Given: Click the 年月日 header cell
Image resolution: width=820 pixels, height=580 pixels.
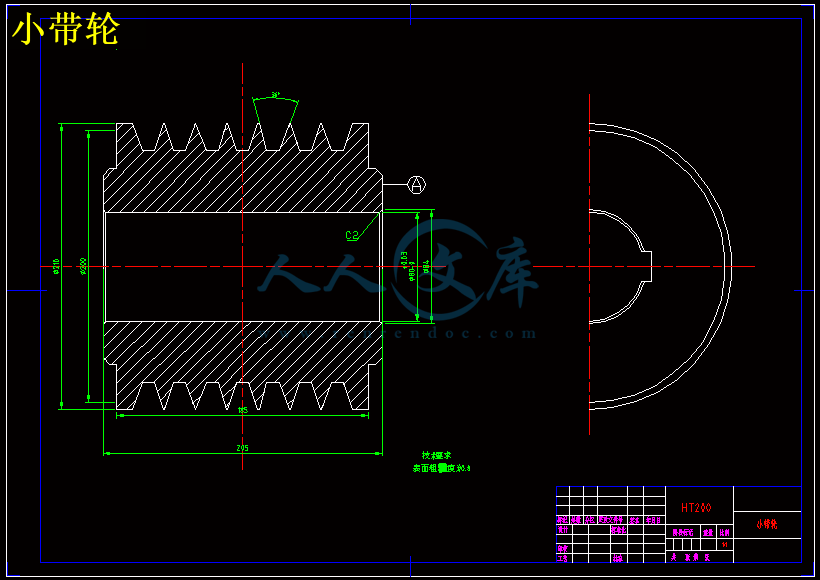Looking at the screenshot, I should (653, 520).
